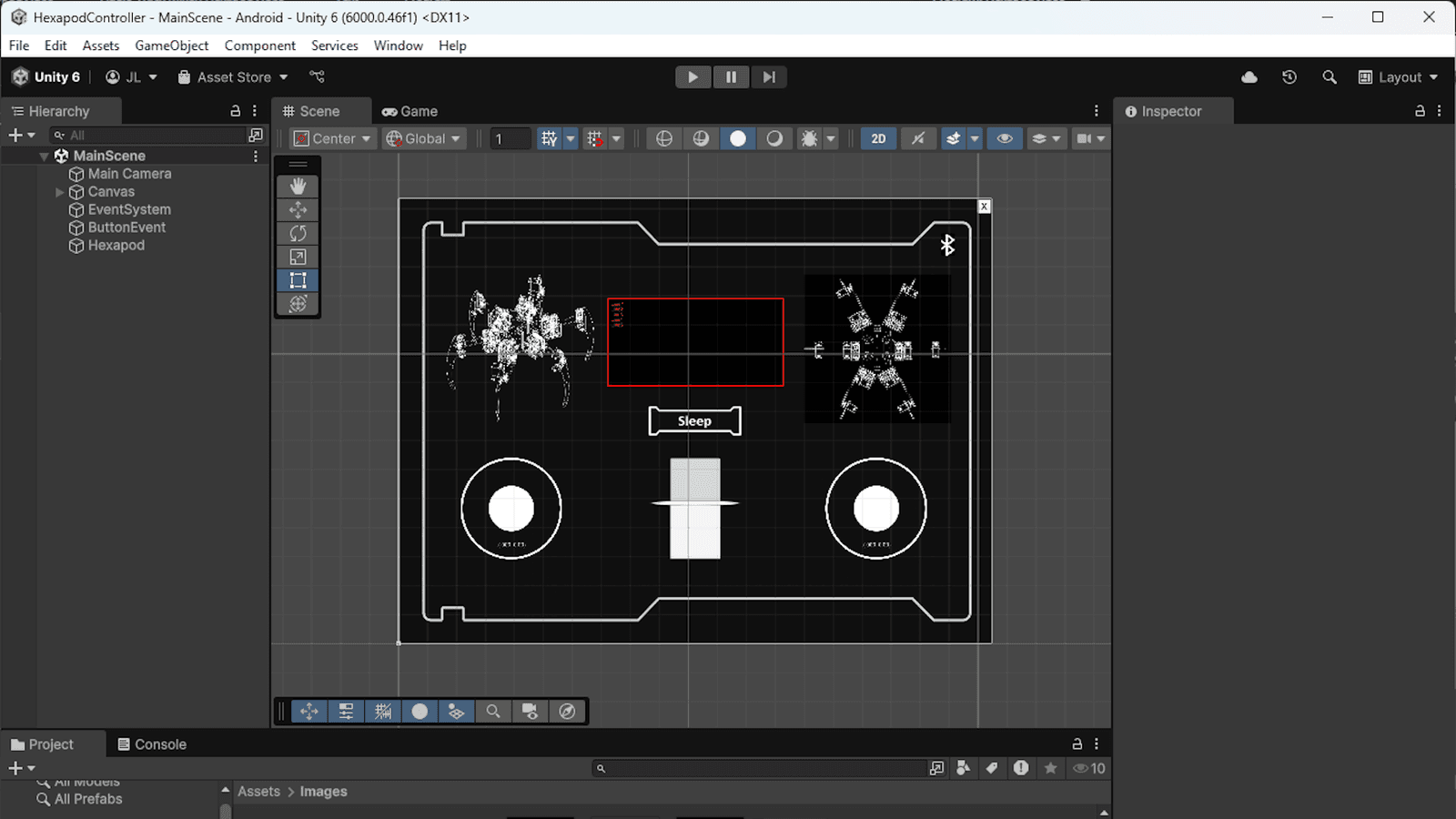This screenshot has width=1456, height=819.
Task: Click the Sleep button in scene
Action: pos(694,420)
